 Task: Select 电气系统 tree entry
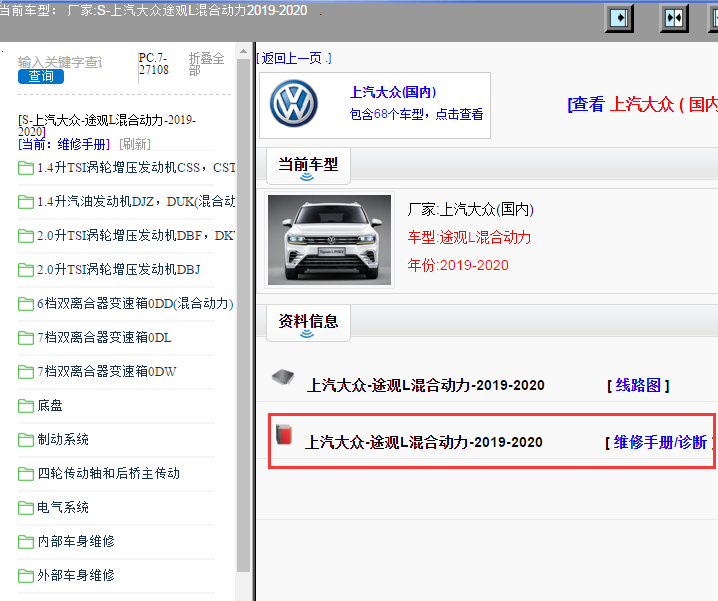(63, 507)
